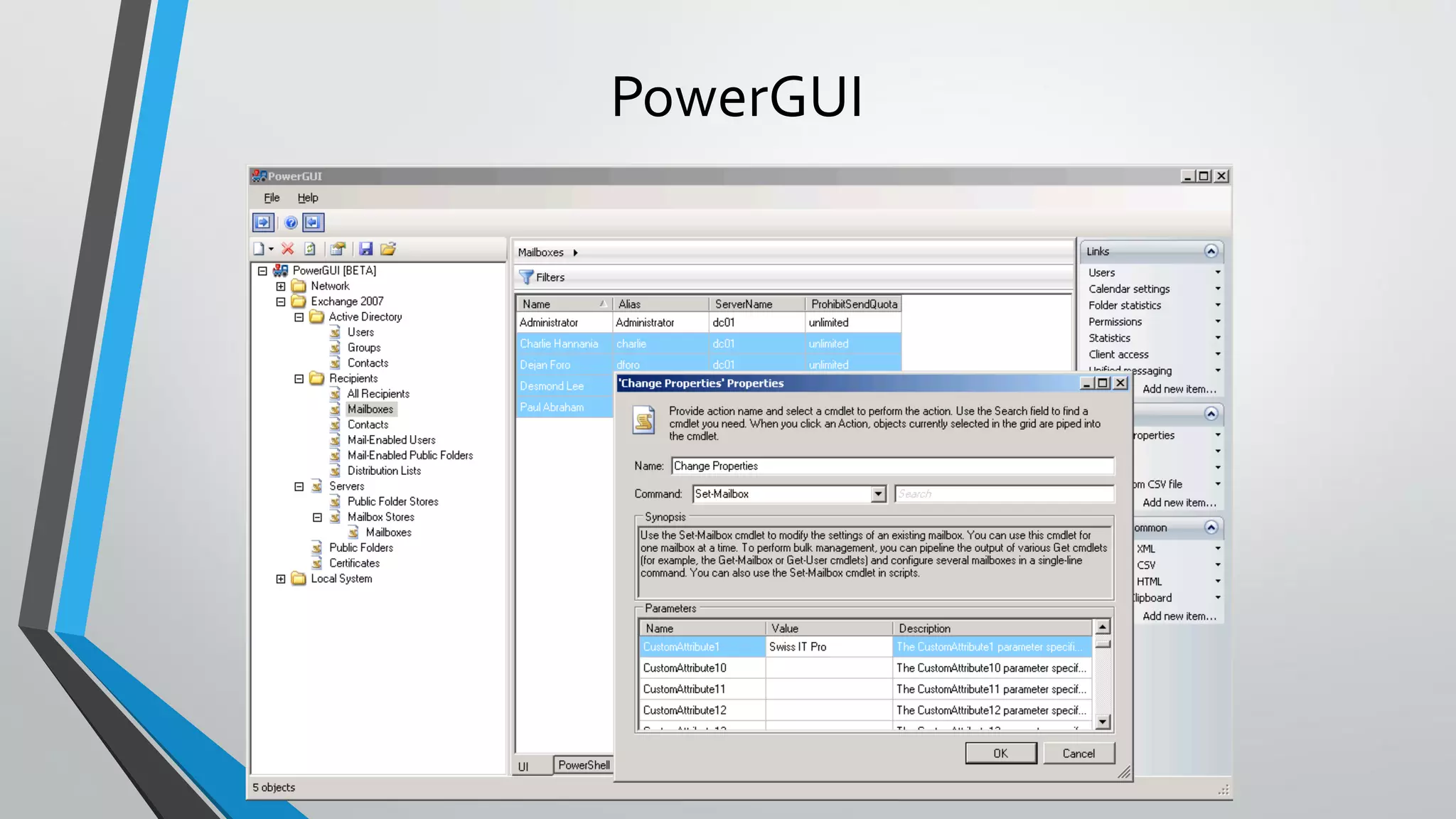Collapse the Links panel chevron

point(1211,251)
